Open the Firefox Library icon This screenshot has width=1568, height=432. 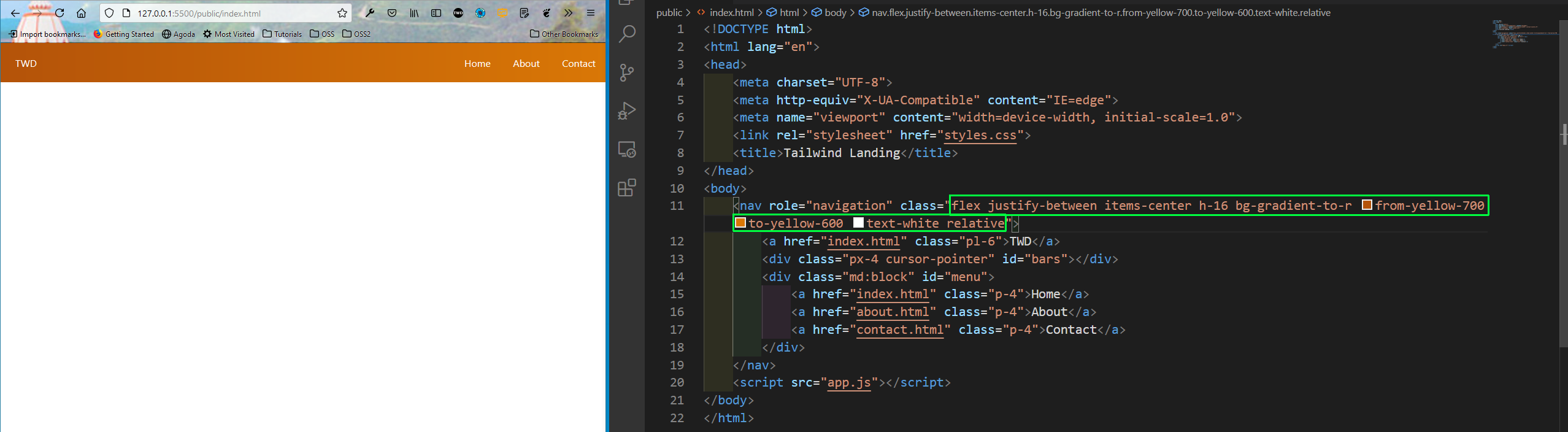[x=414, y=13]
